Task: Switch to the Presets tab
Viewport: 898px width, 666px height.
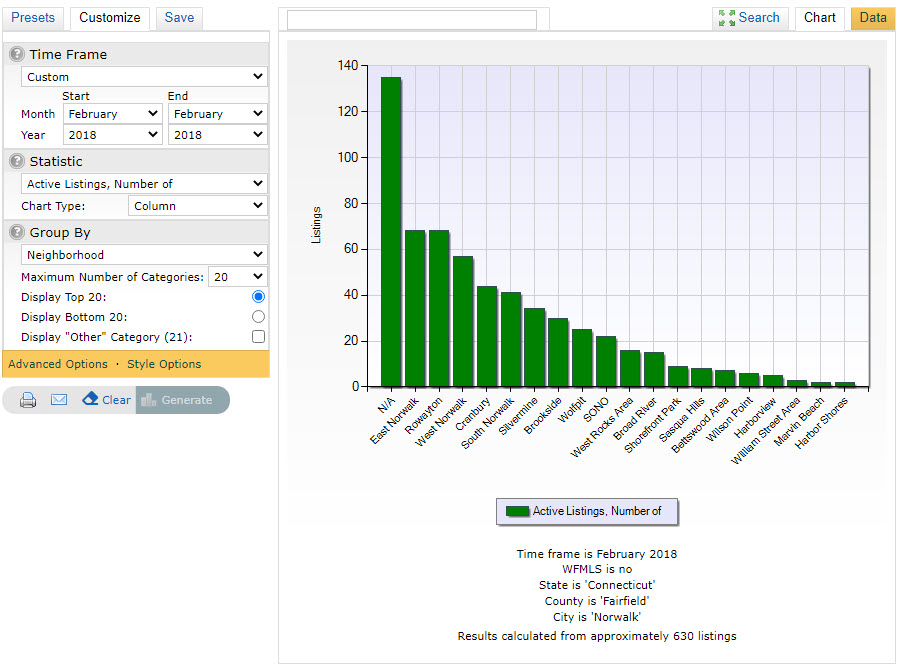Action: (x=33, y=18)
